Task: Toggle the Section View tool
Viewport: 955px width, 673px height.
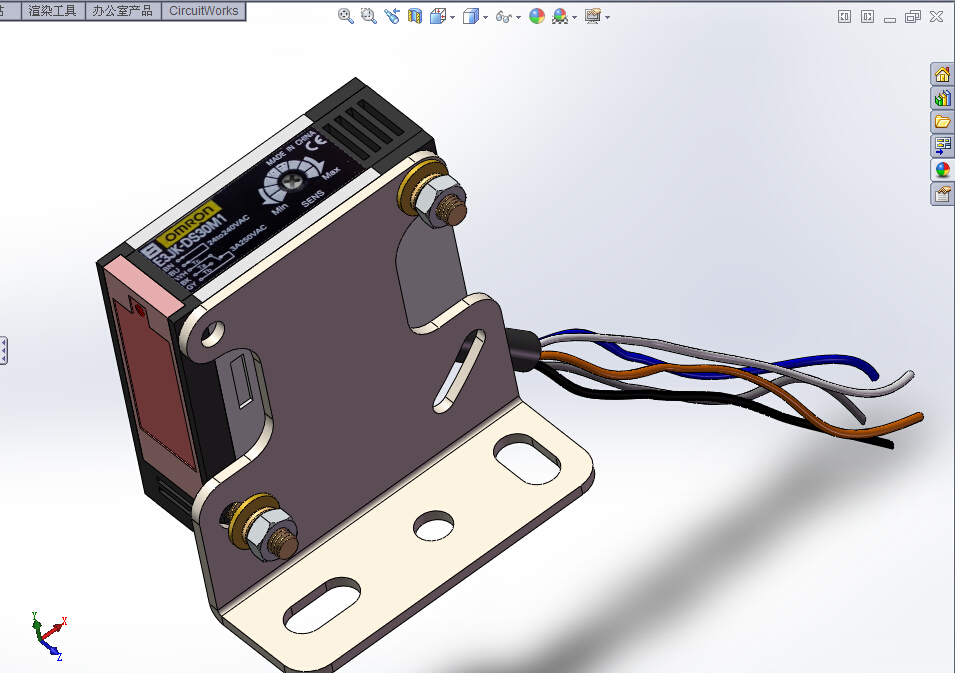Action: pyautogui.click(x=415, y=16)
